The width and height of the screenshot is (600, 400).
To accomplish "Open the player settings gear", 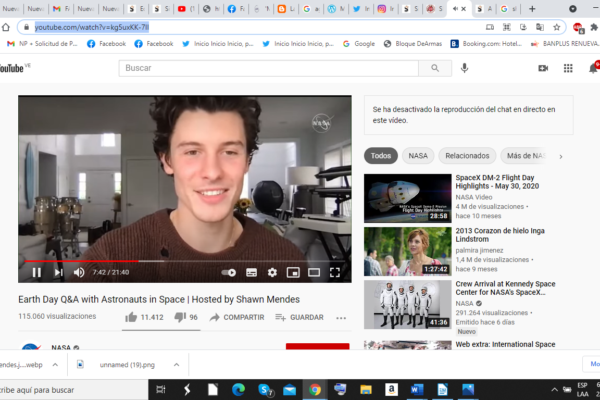I will coord(272,272).
